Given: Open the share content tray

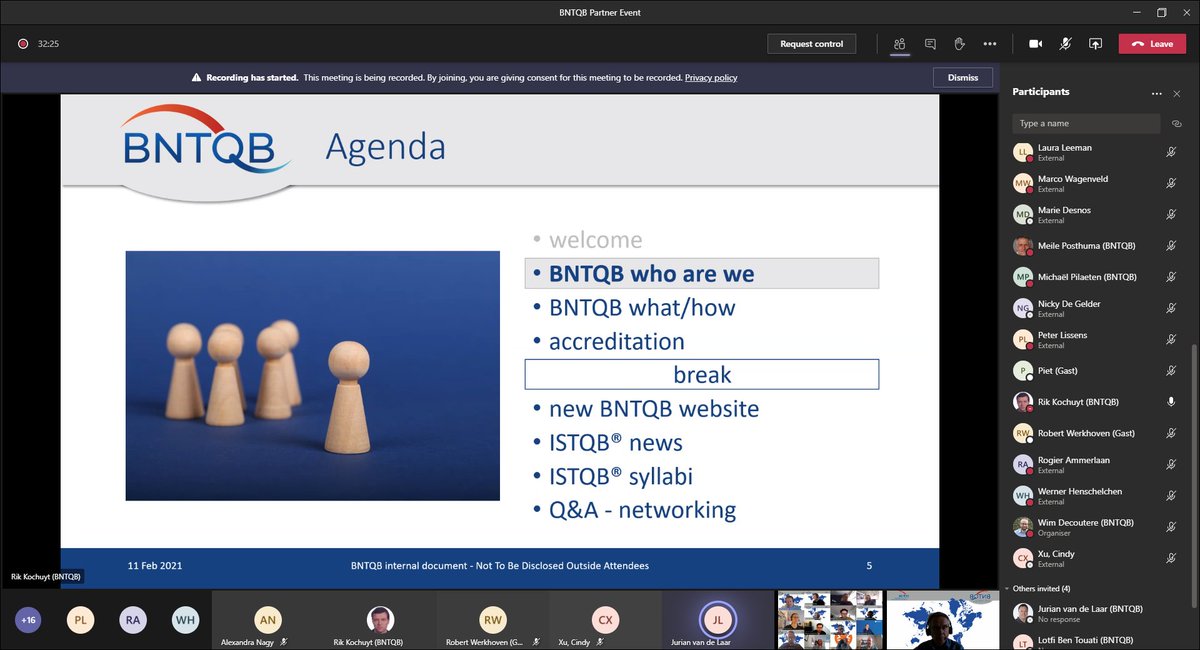Looking at the screenshot, I should (1096, 44).
